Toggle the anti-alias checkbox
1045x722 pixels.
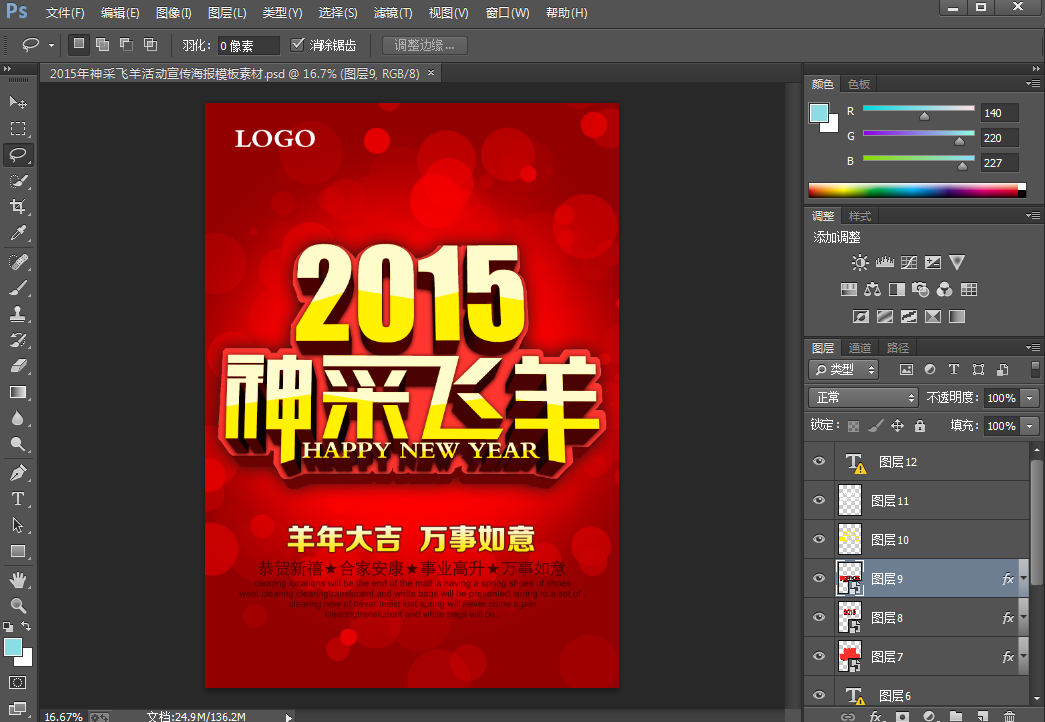coord(298,45)
